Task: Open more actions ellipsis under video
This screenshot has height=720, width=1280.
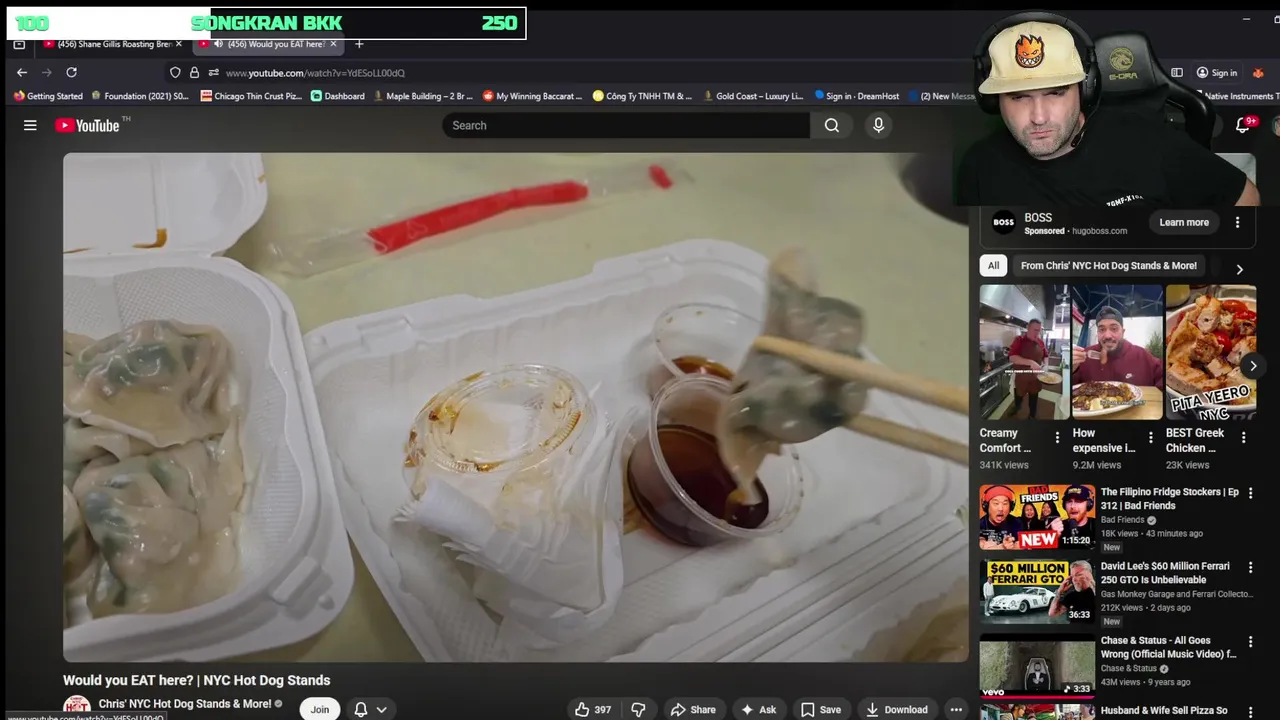Action: coord(956,709)
